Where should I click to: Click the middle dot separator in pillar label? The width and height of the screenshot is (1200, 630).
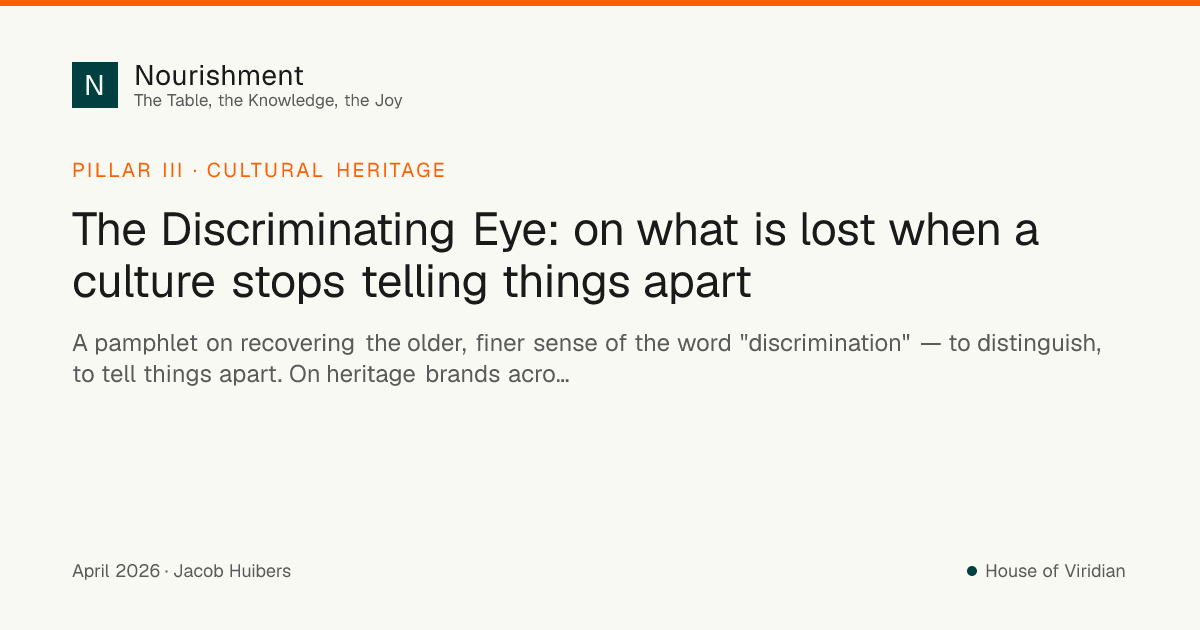195,171
